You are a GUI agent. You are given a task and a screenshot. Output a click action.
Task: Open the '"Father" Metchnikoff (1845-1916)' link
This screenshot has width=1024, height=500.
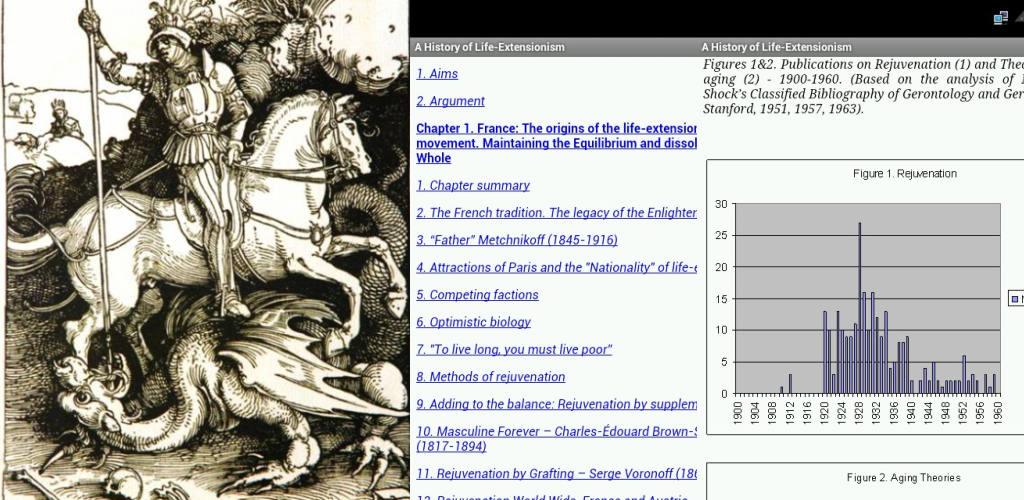click(x=517, y=240)
